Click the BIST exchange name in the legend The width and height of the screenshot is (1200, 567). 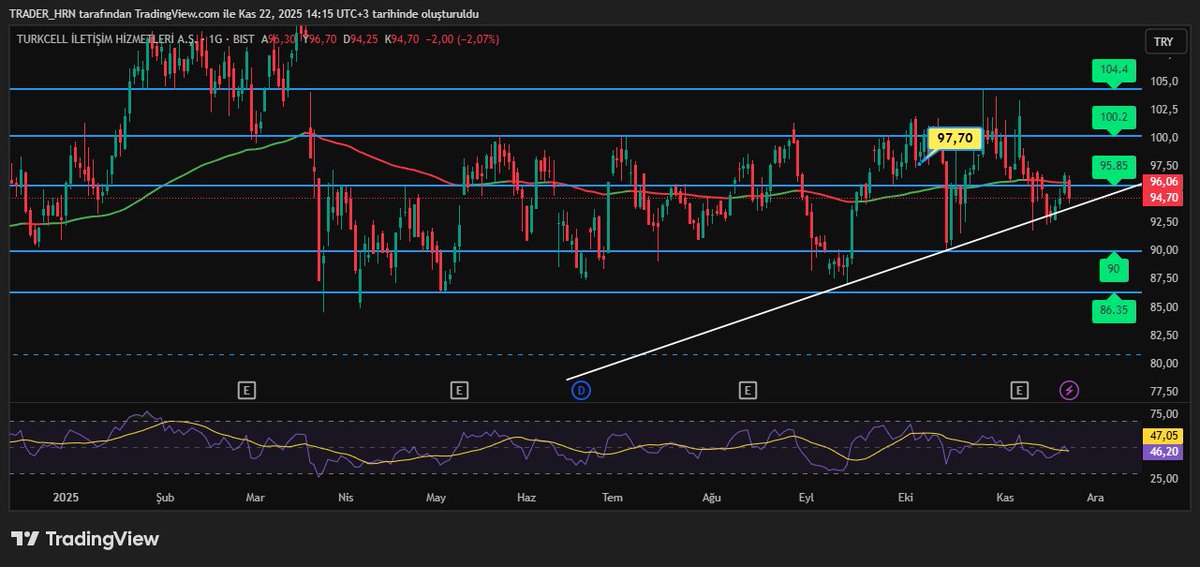point(245,39)
